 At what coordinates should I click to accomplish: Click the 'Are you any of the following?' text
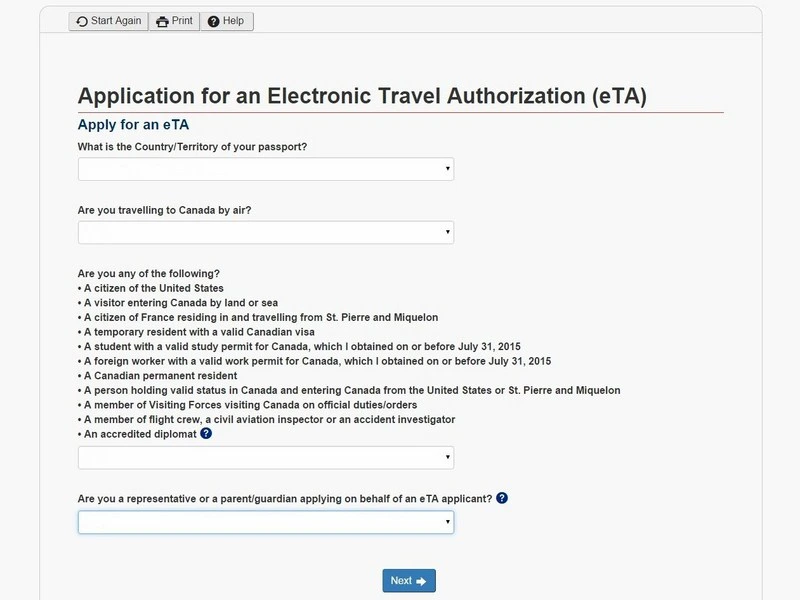(148, 274)
